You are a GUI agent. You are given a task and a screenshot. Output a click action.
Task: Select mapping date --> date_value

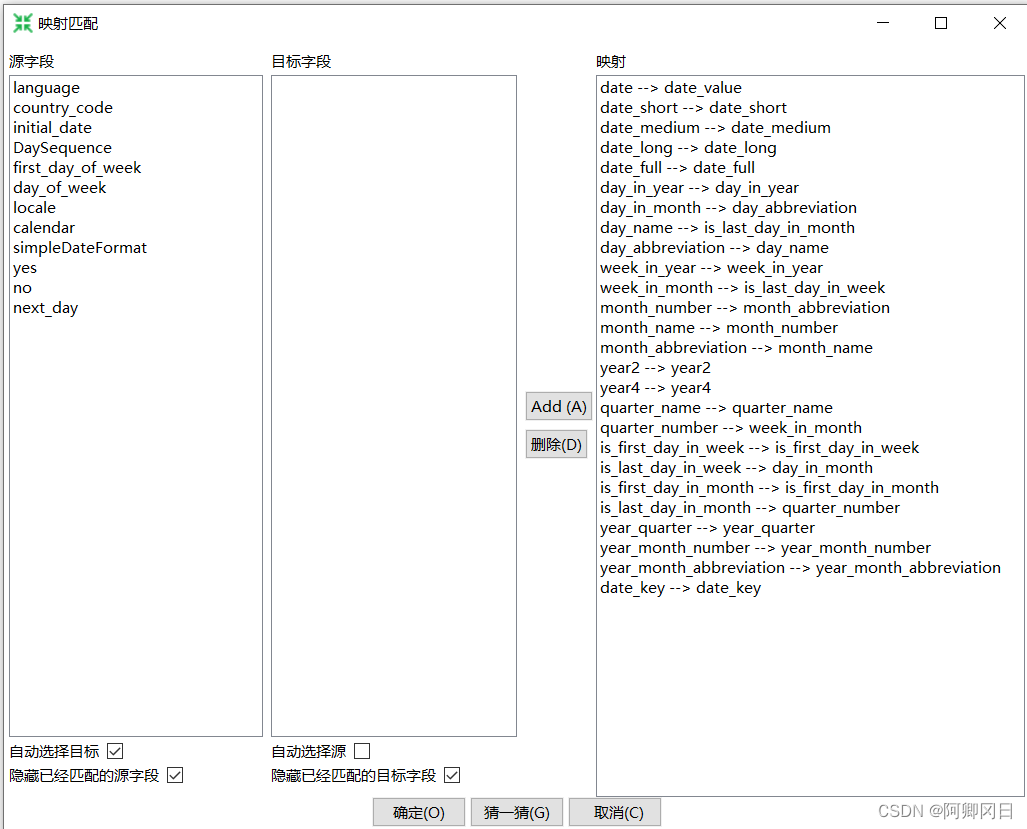click(x=671, y=88)
